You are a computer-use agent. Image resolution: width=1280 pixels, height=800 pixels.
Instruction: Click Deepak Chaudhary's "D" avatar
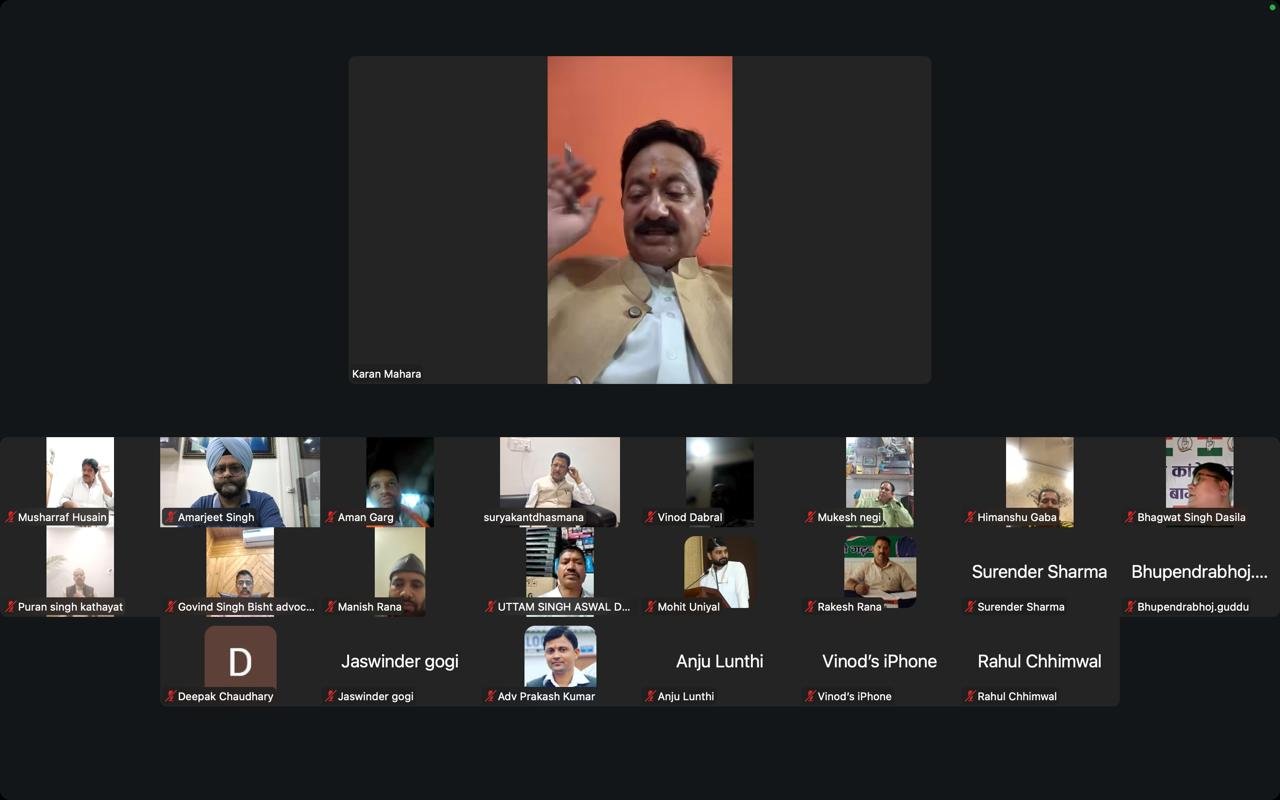click(x=240, y=658)
